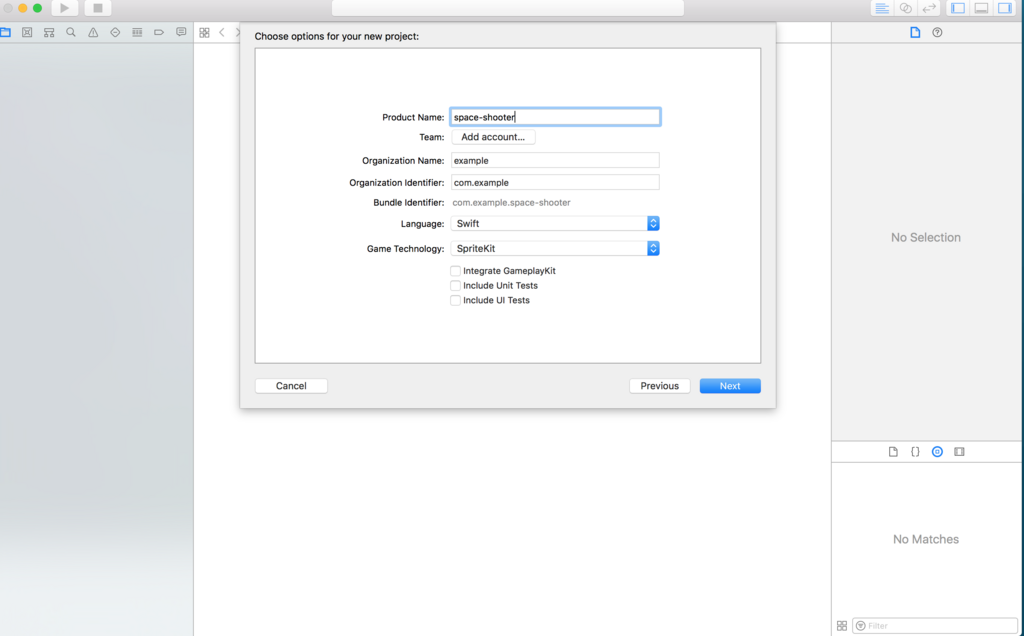Click the Bundle Identifier value com.example.space-shooter
Image resolution: width=1024 pixels, height=636 pixels.
[x=511, y=202]
